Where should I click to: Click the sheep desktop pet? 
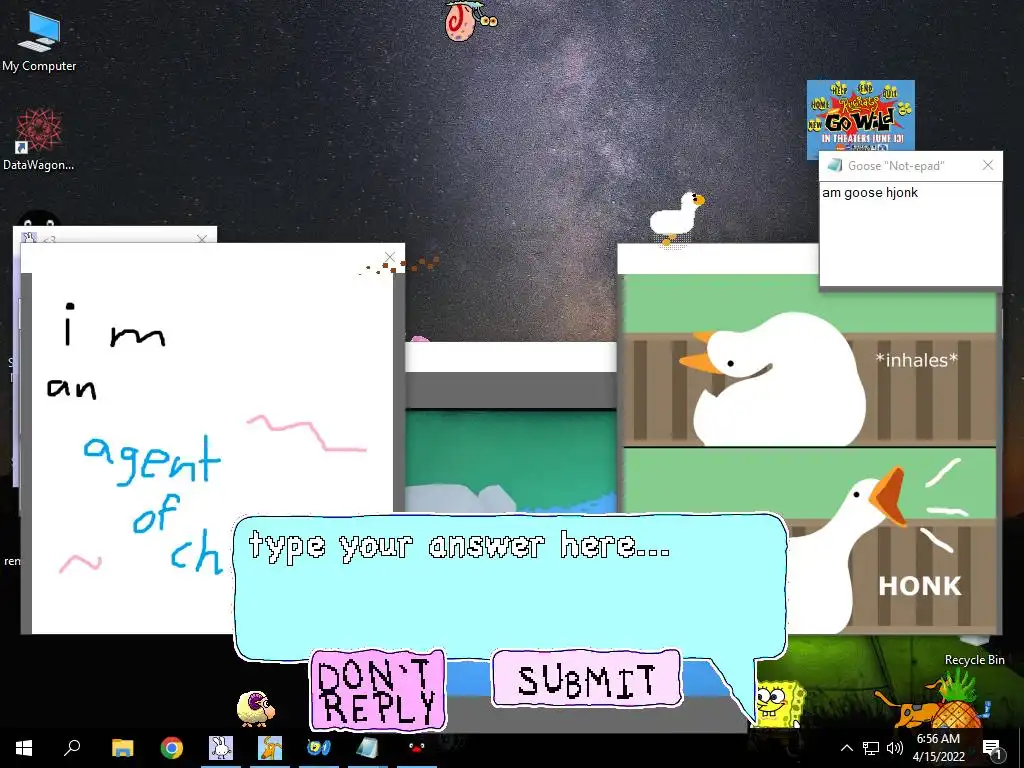click(x=255, y=709)
